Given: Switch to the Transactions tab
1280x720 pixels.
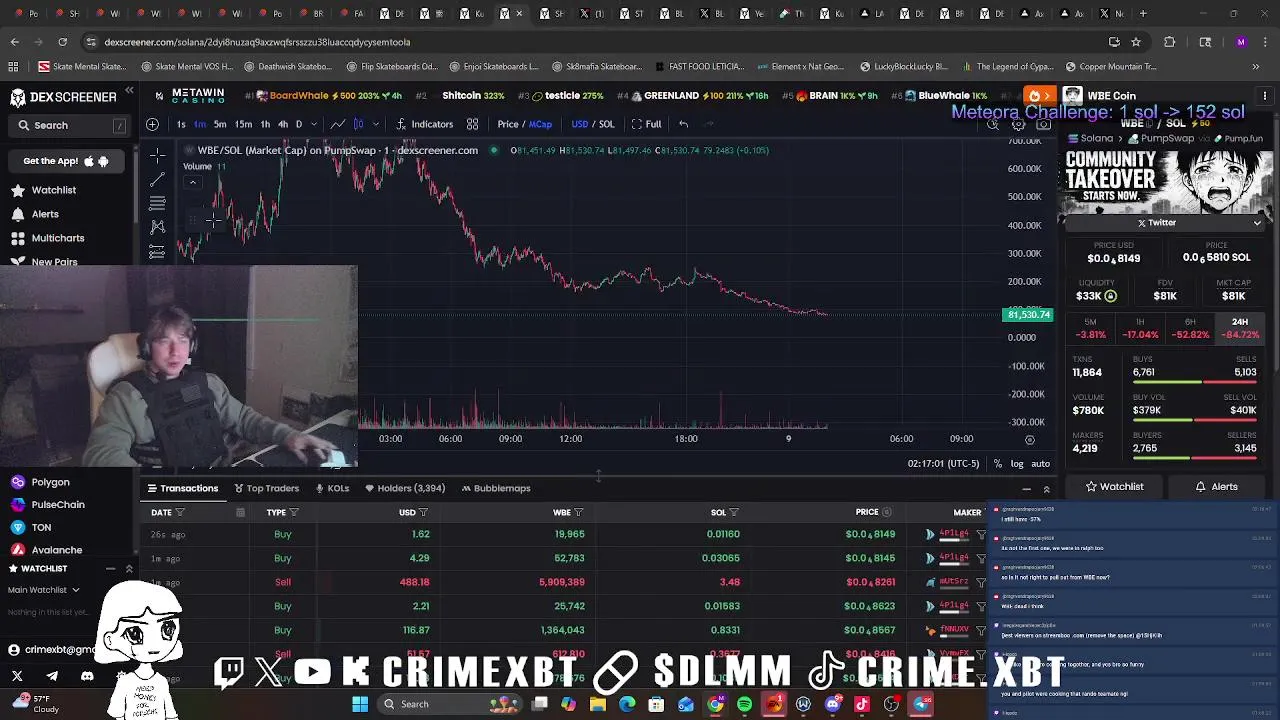Looking at the screenshot, I should [182, 488].
